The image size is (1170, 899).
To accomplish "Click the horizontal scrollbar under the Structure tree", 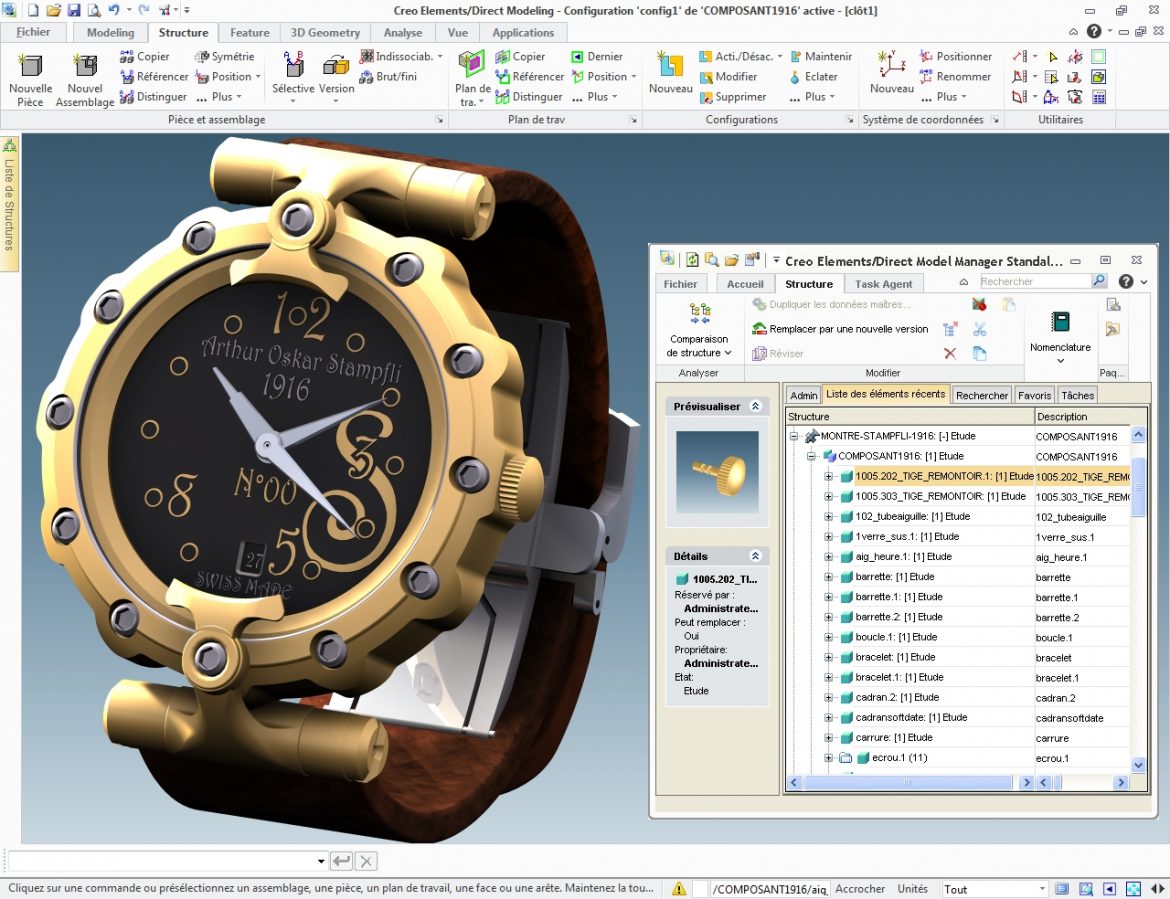I will 908,783.
